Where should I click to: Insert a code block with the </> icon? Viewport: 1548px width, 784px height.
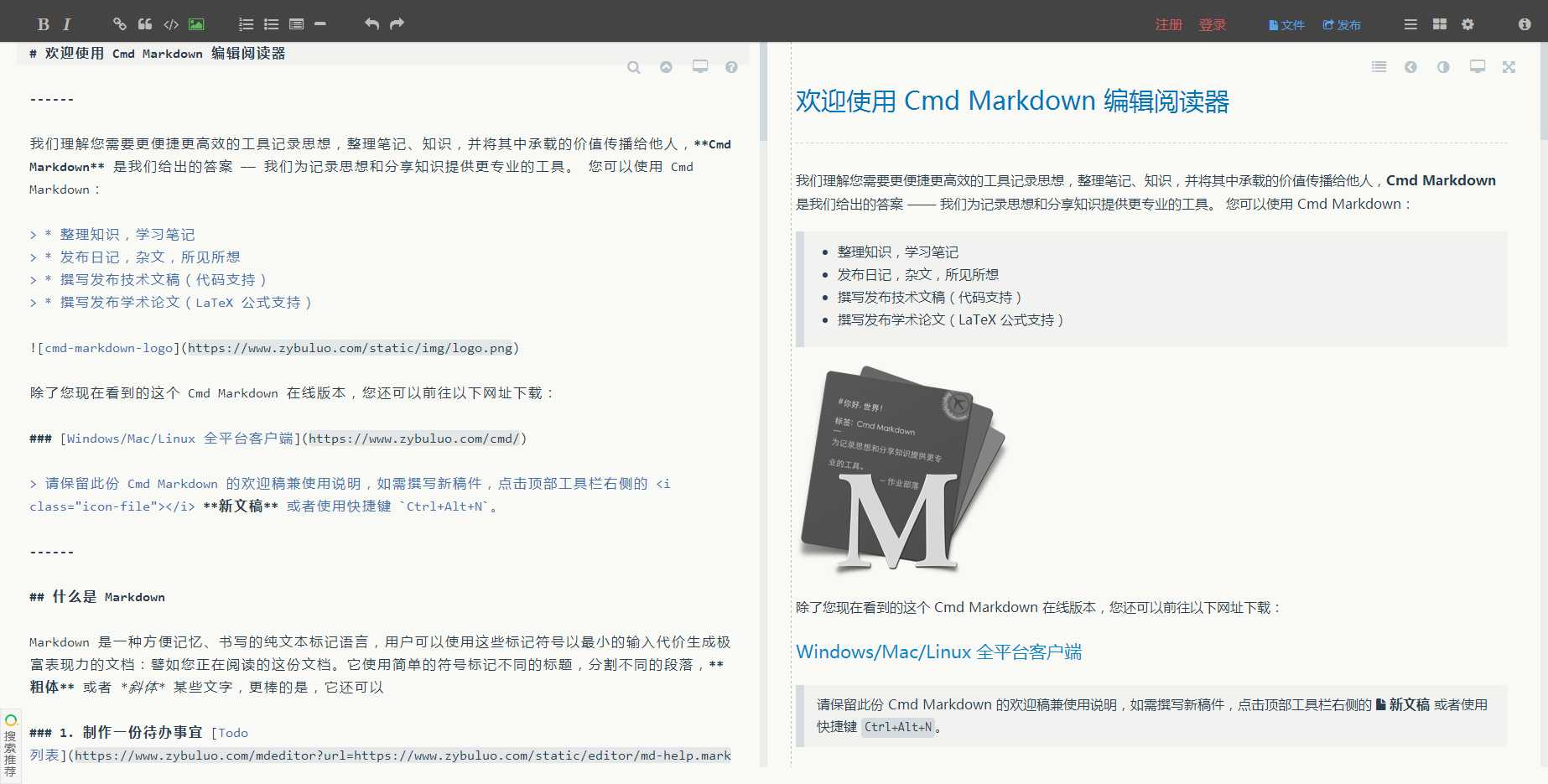[x=171, y=24]
